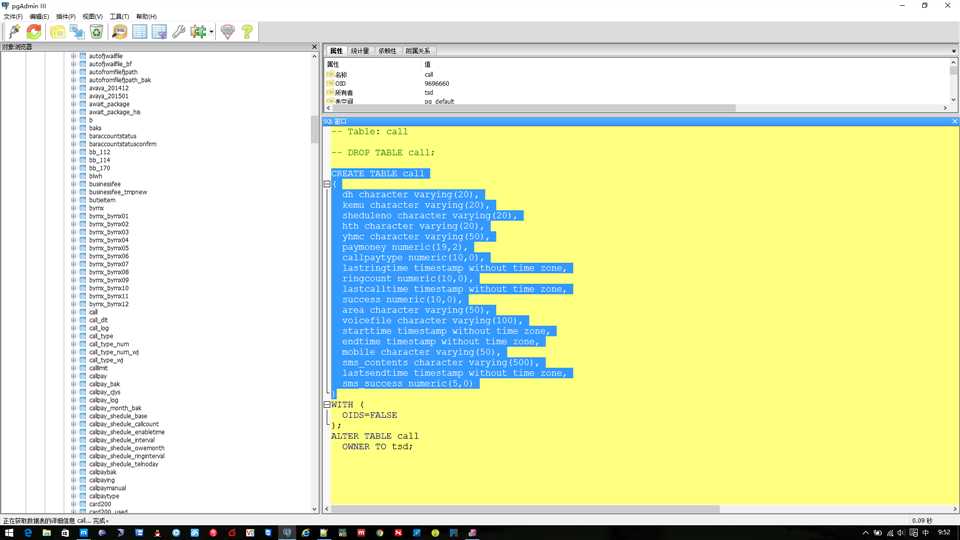Screen dimensions: 960x540
Task: Select the call_type table in tree
Action: [101, 336]
